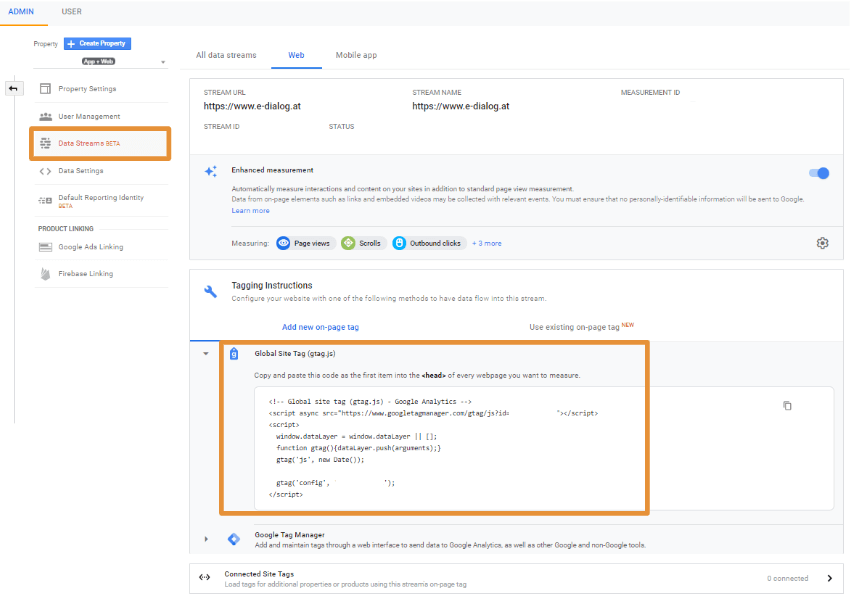This screenshot has height=599, width=850.
Task: Click the back arrow button in sidebar
Action: pyautogui.click(x=14, y=88)
